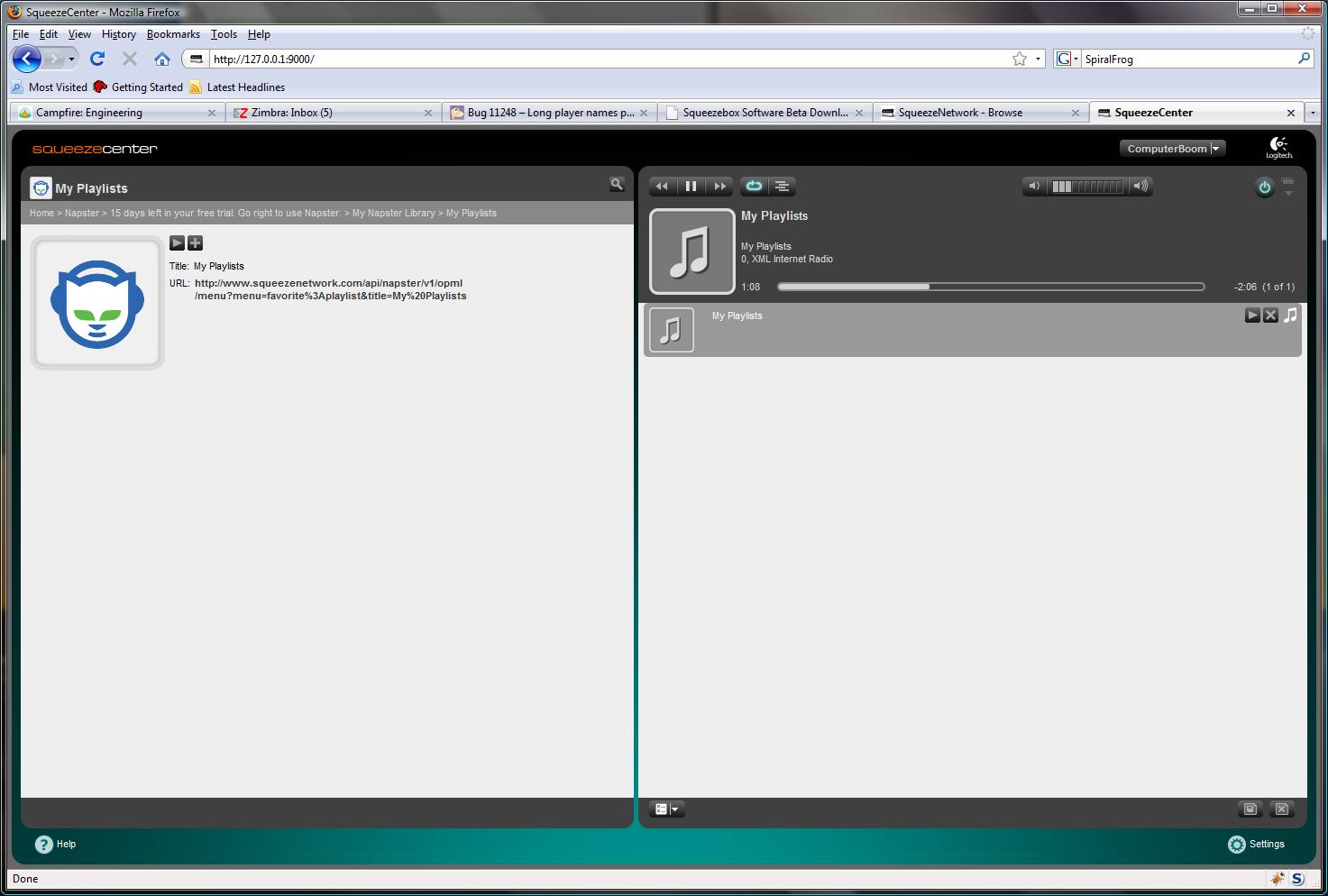Open the Bookmarks menu

tap(173, 34)
